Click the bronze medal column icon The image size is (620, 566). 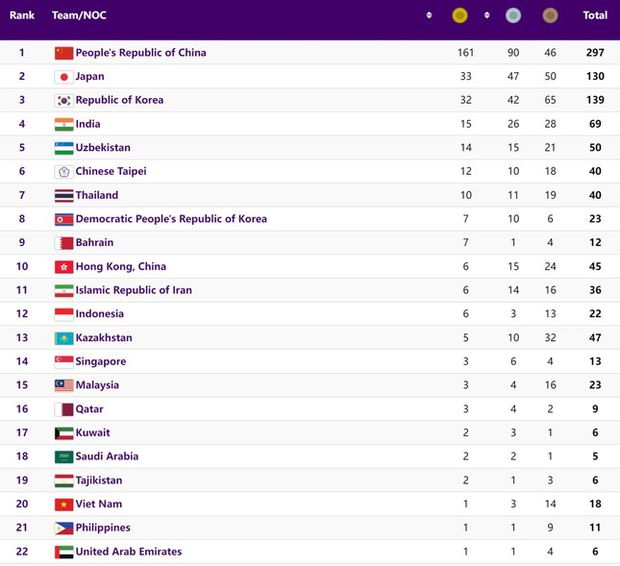(x=550, y=15)
